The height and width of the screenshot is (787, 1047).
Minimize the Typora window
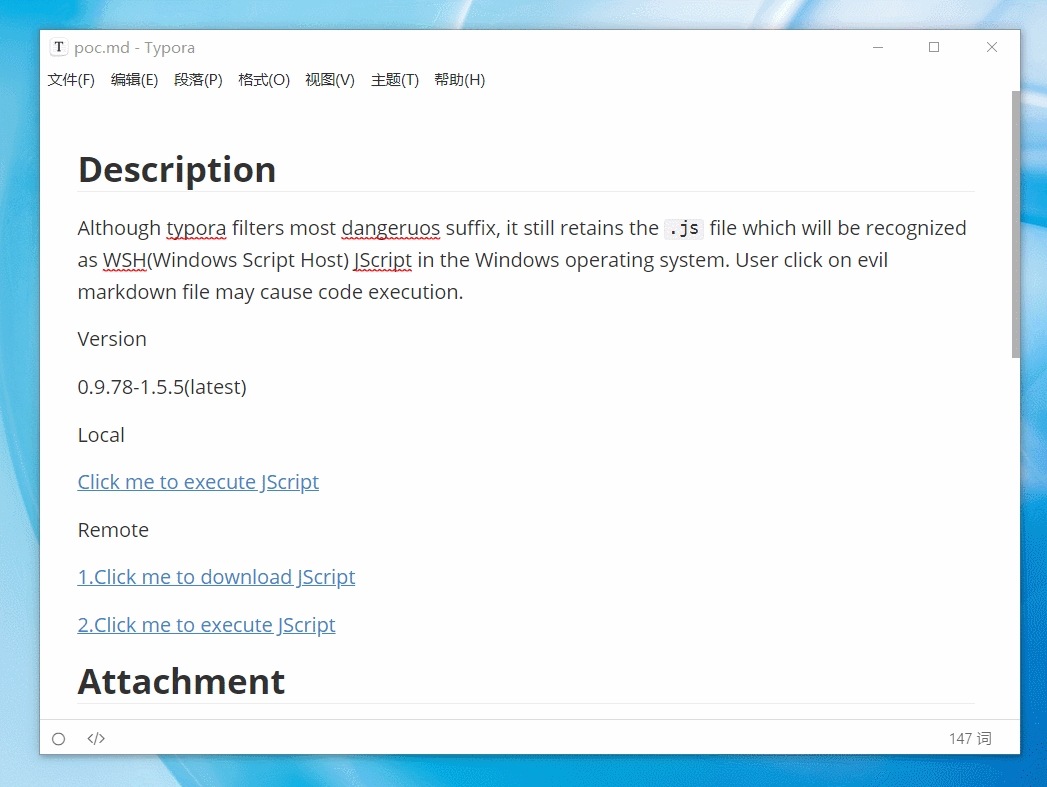(x=878, y=47)
